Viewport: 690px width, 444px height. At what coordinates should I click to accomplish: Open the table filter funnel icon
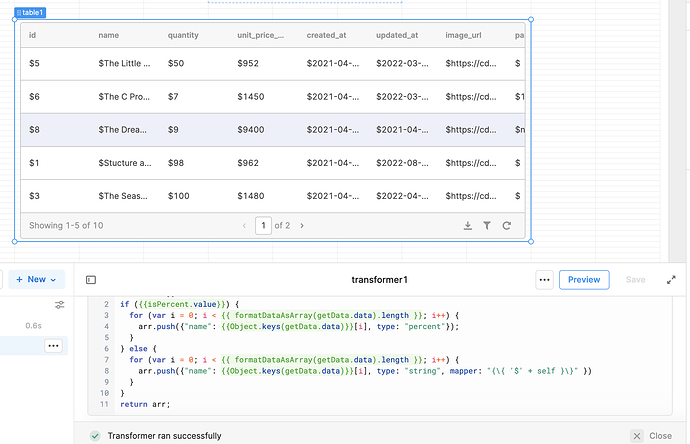pyautogui.click(x=487, y=226)
